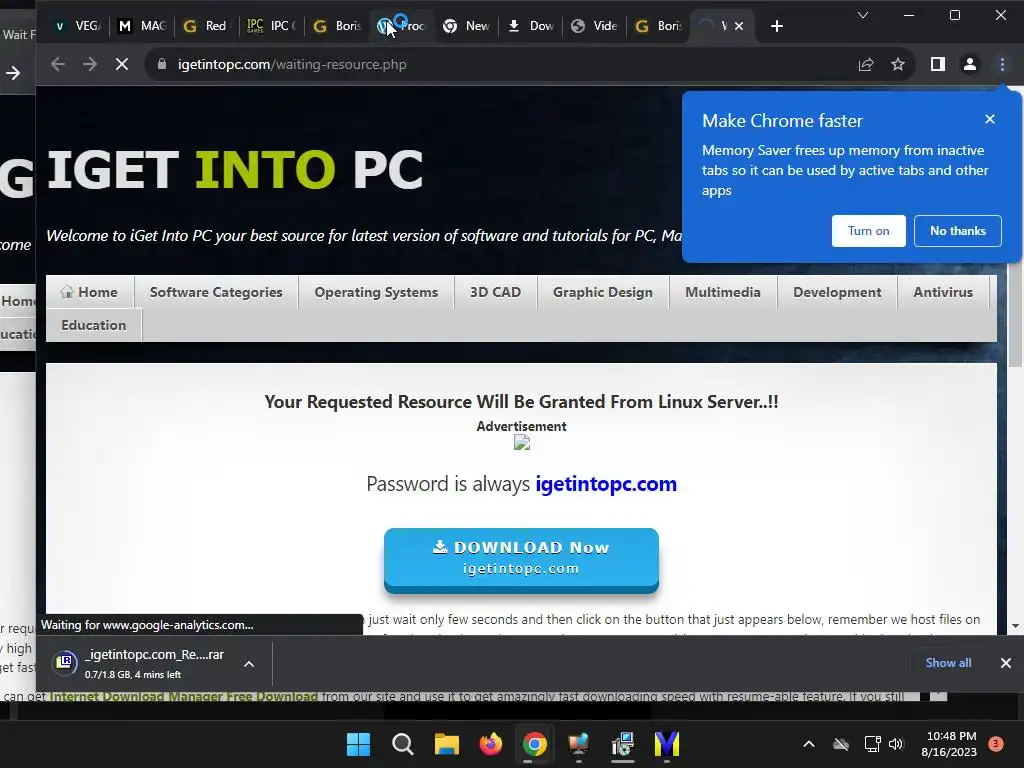Viewport: 1024px width, 768px height.
Task: Click the igetintopc.com password link
Action: pyautogui.click(x=606, y=484)
